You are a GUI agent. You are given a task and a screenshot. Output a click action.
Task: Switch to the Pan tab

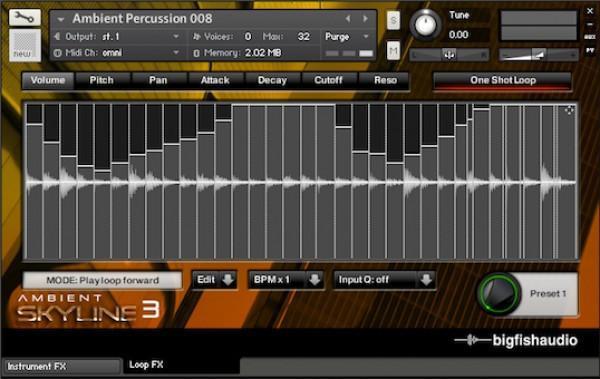[158, 80]
